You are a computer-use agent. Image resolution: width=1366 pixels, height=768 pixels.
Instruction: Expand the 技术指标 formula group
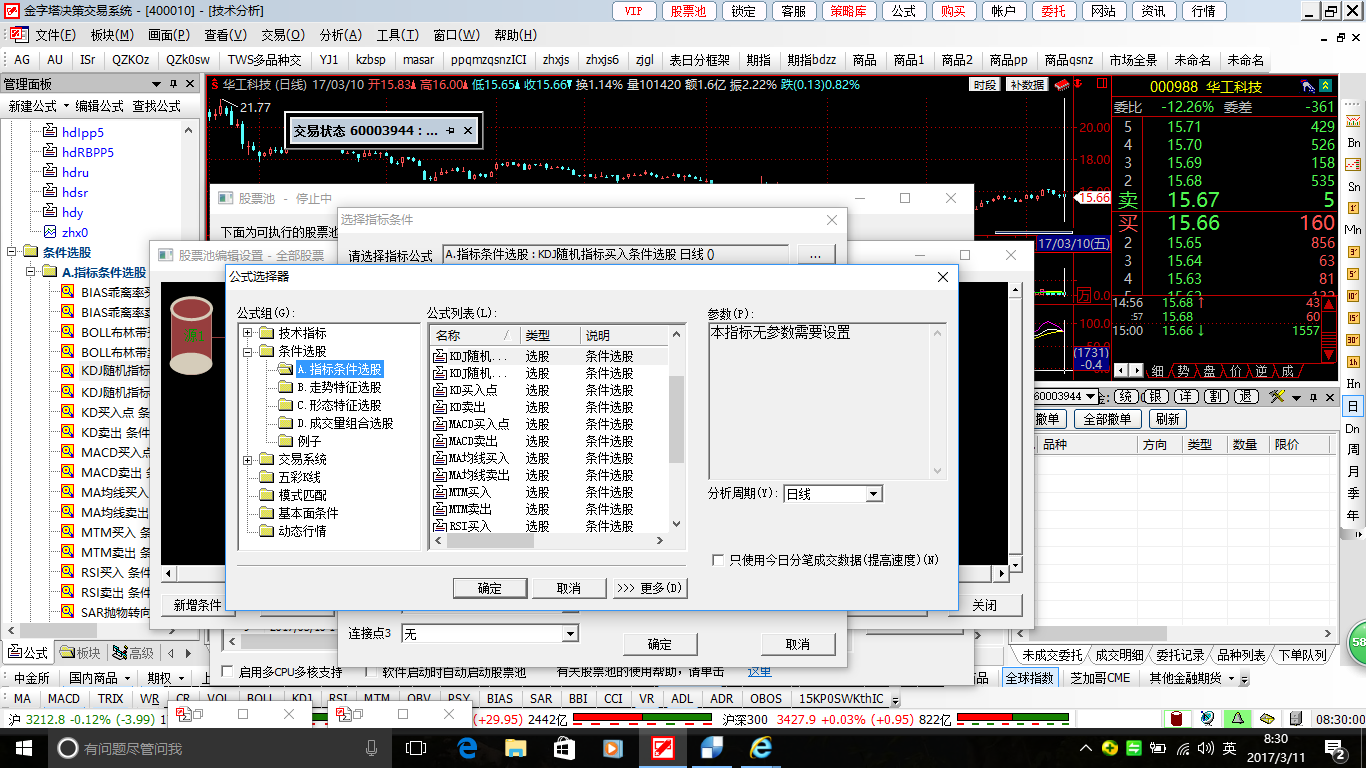pos(248,333)
